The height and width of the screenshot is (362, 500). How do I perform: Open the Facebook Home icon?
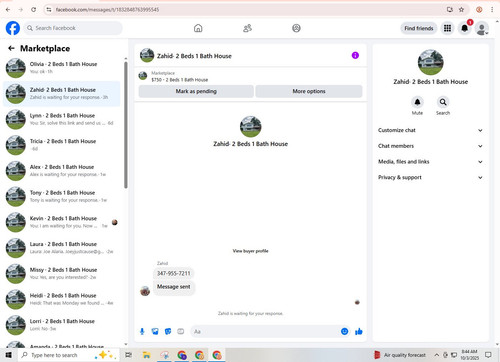[198, 28]
